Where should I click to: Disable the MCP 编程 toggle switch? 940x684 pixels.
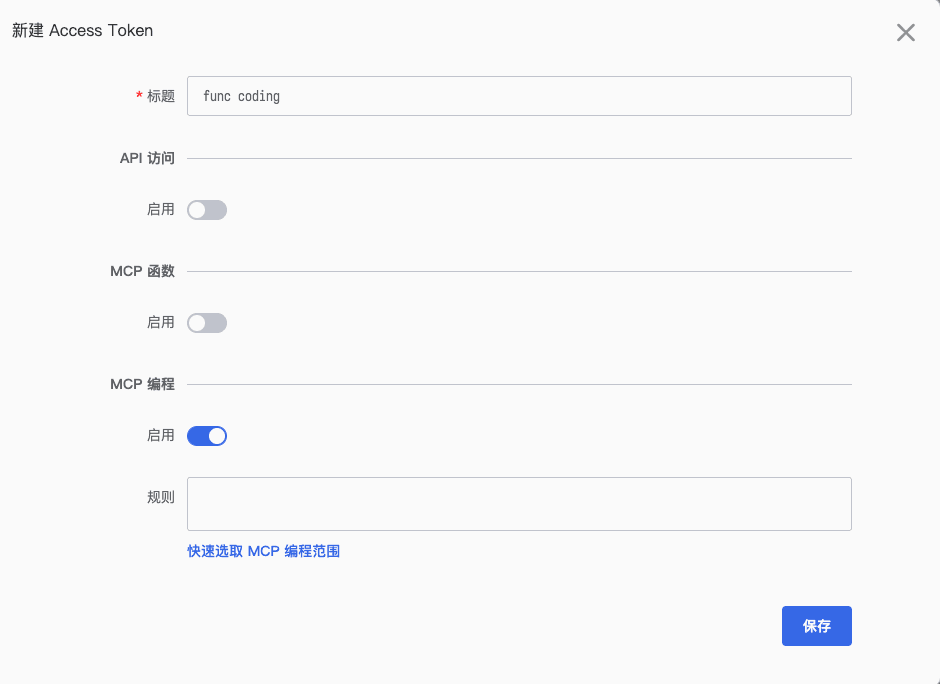click(x=207, y=436)
